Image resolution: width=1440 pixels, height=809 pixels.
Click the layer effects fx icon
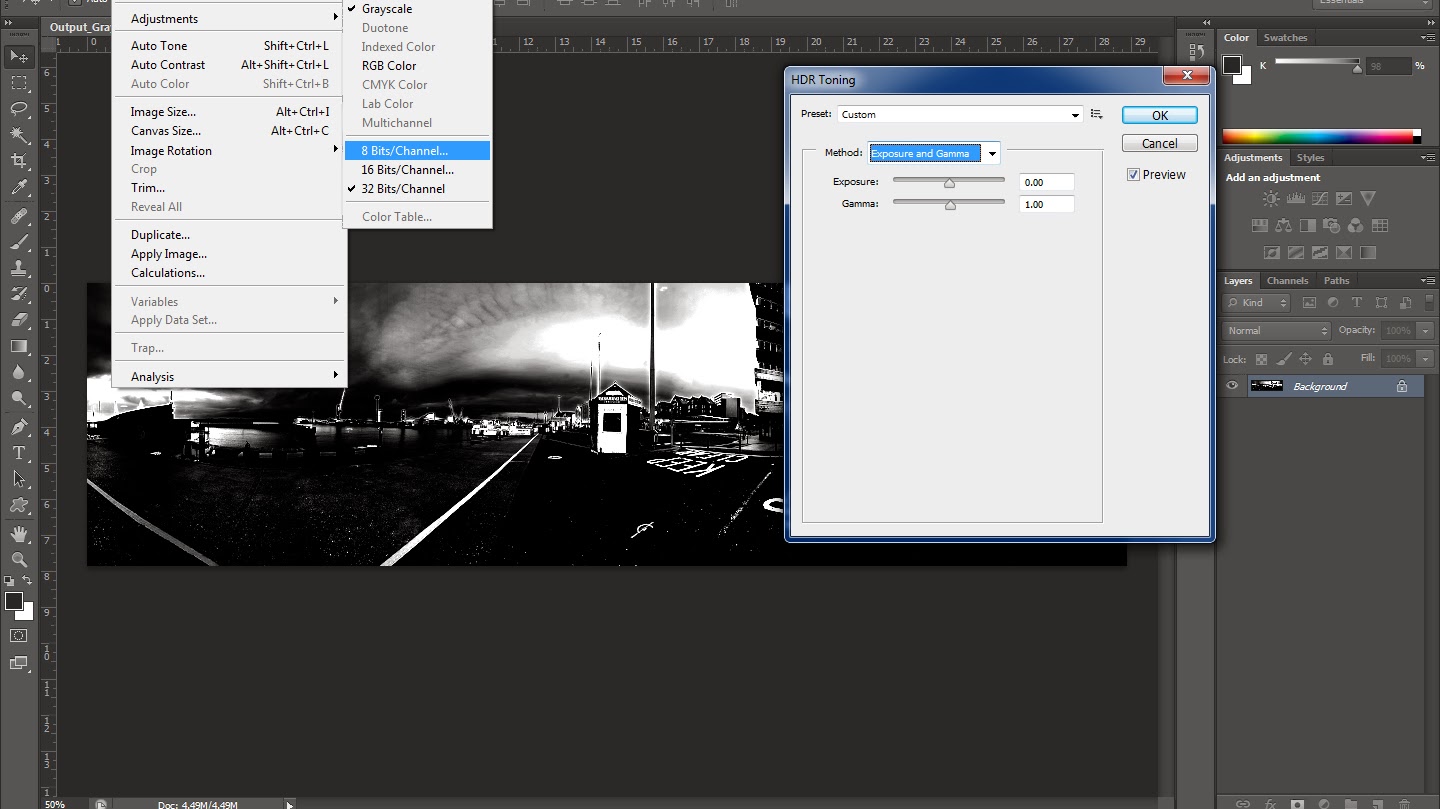[1270, 803]
